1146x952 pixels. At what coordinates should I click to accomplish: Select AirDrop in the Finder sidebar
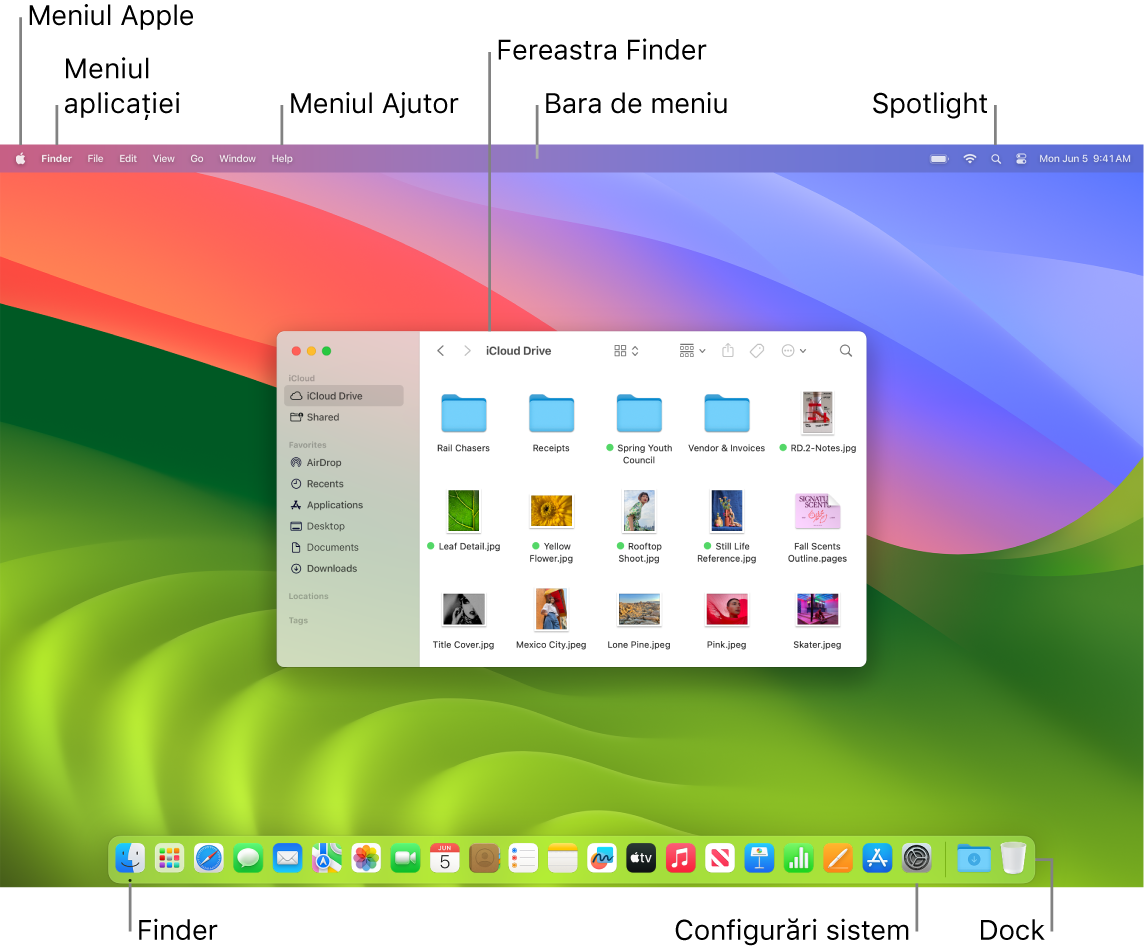pyautogui.click(x=325, y=462)
